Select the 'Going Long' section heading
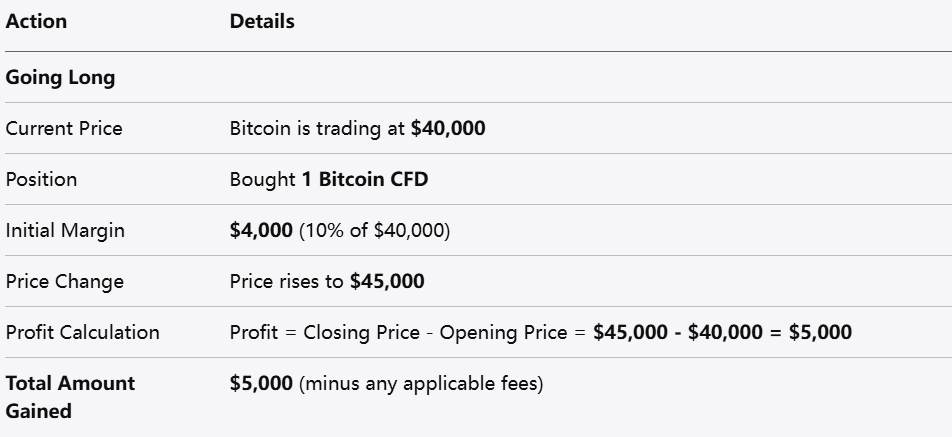 pyautogui.click(x=60, y=78)
